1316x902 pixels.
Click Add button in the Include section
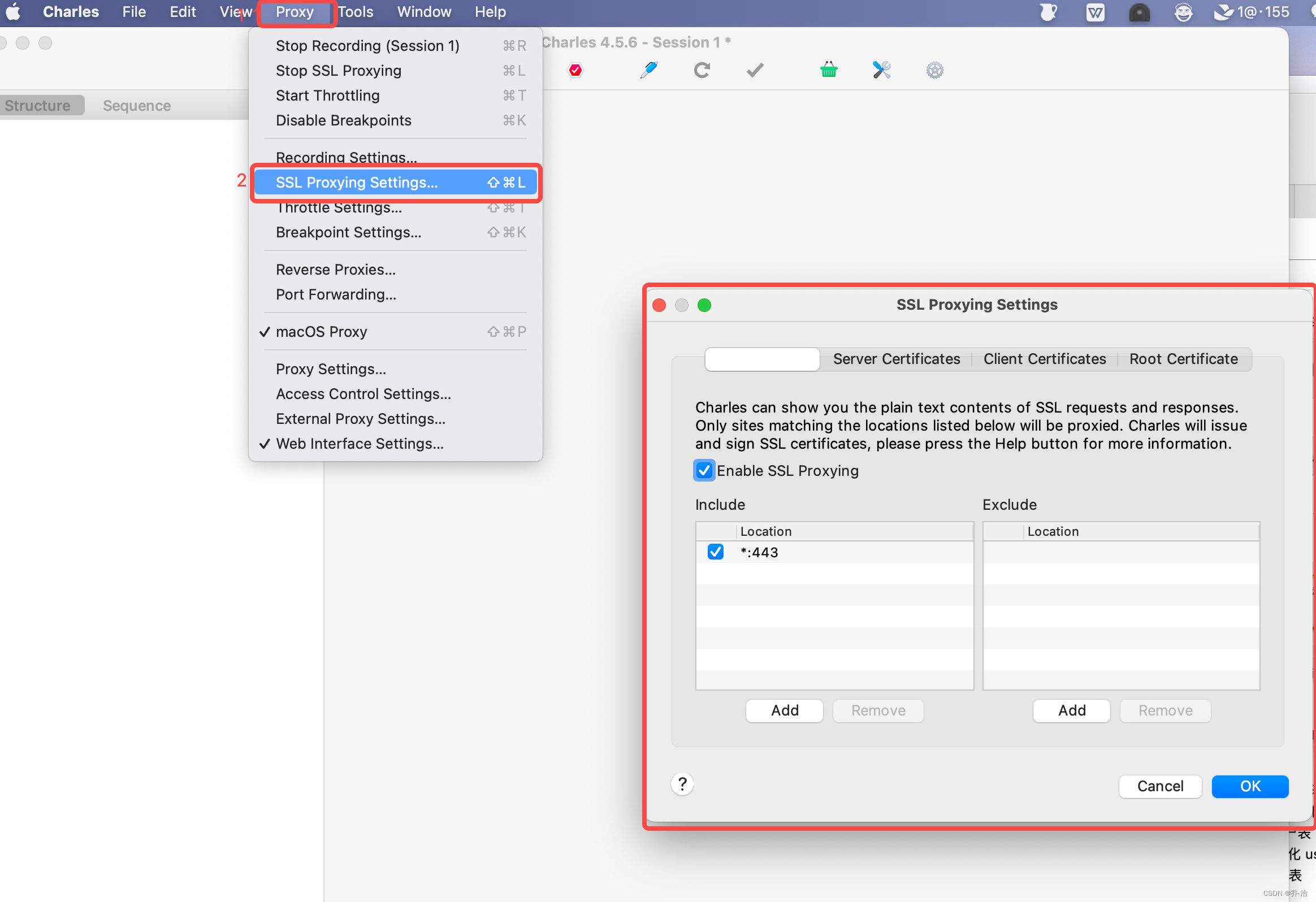(784, 710)
